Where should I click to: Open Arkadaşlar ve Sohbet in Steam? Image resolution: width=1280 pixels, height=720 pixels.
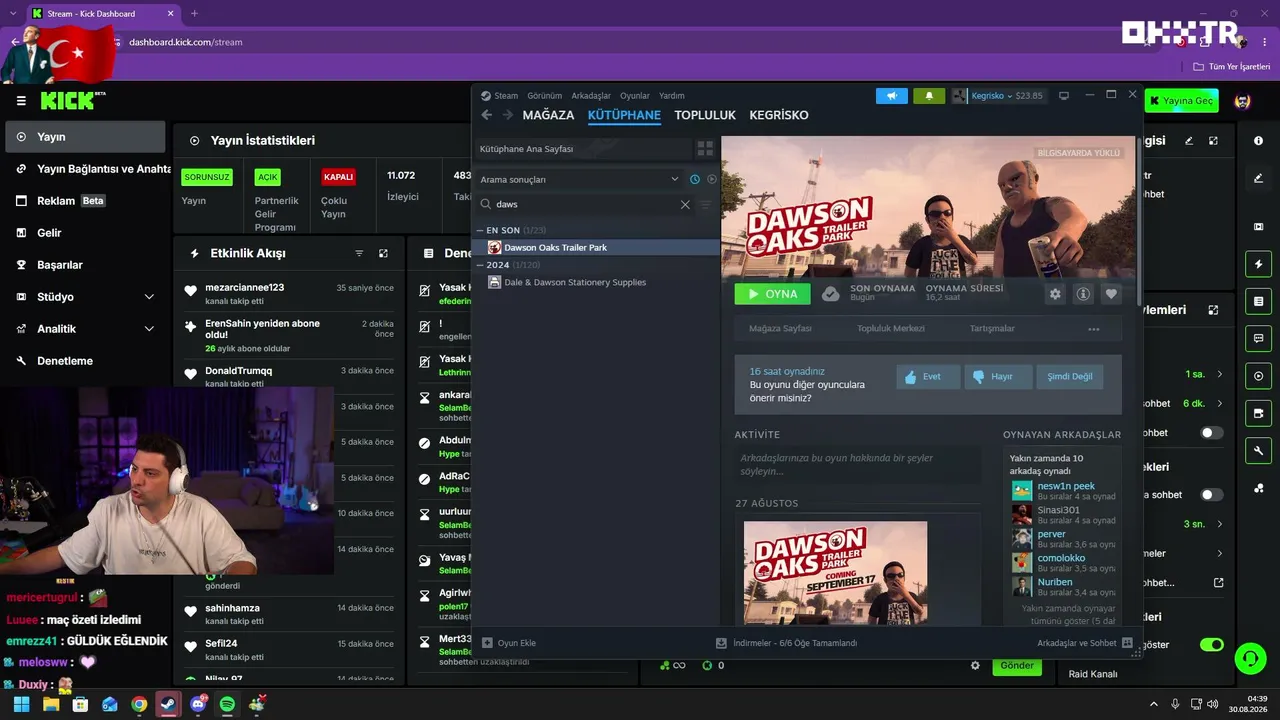[1084, 643]
